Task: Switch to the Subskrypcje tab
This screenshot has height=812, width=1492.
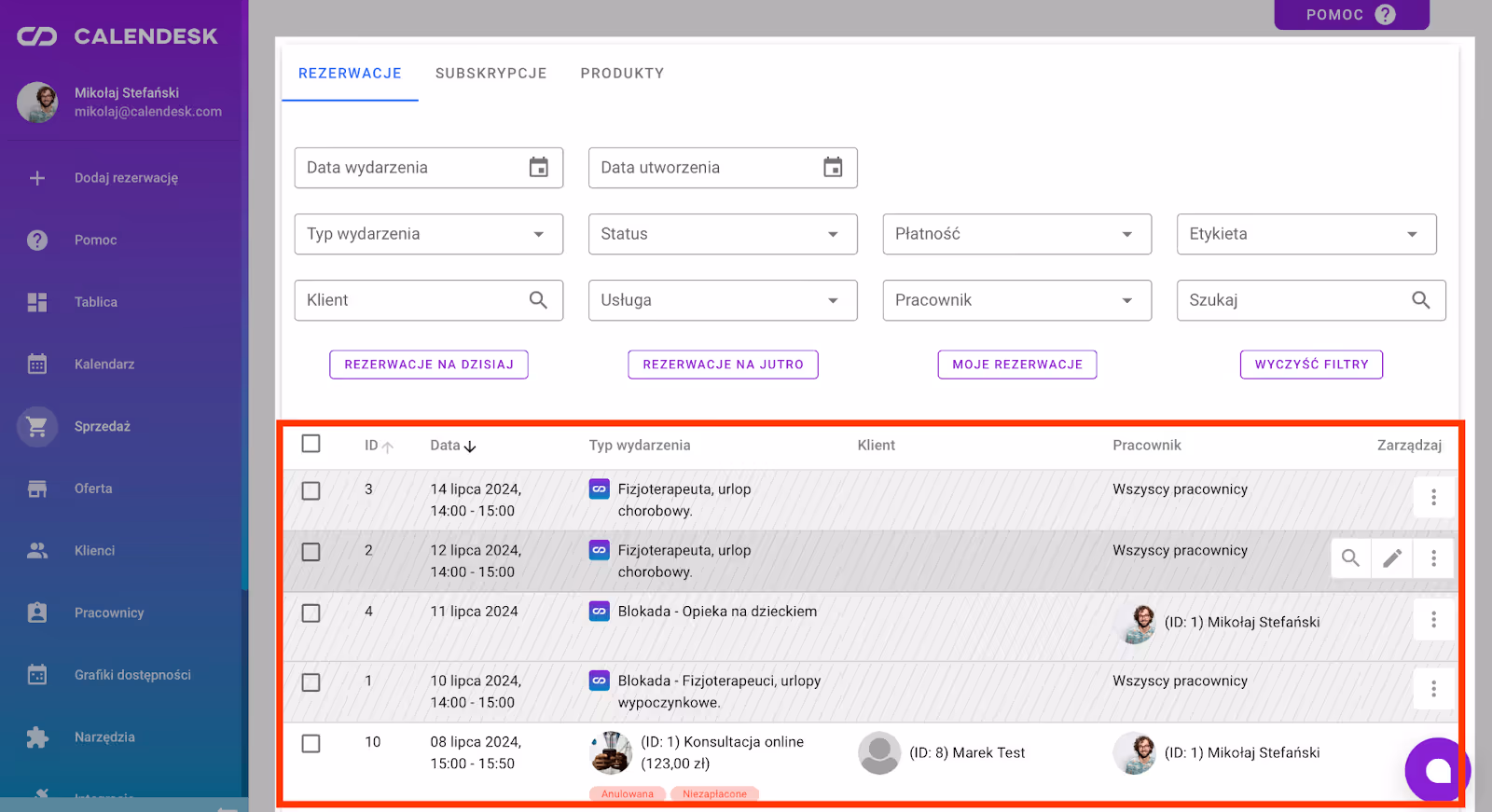Action: tap(490, 74)
